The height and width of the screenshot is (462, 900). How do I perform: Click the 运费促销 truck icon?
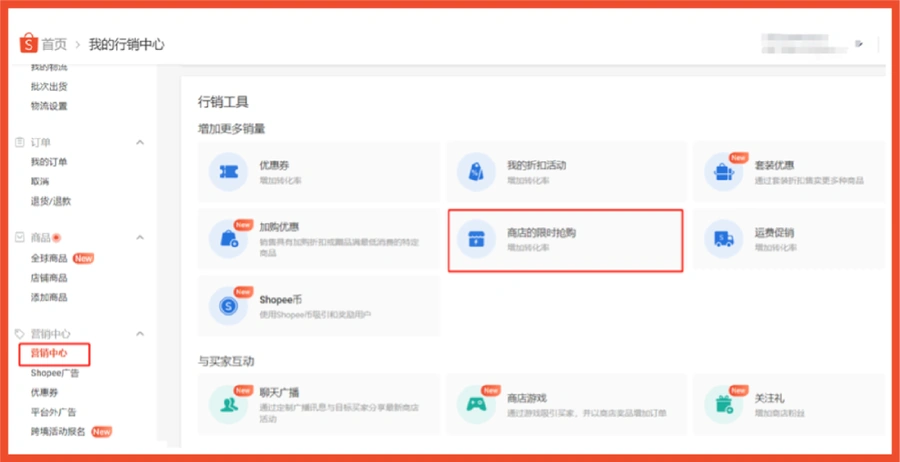coord(723,239)
